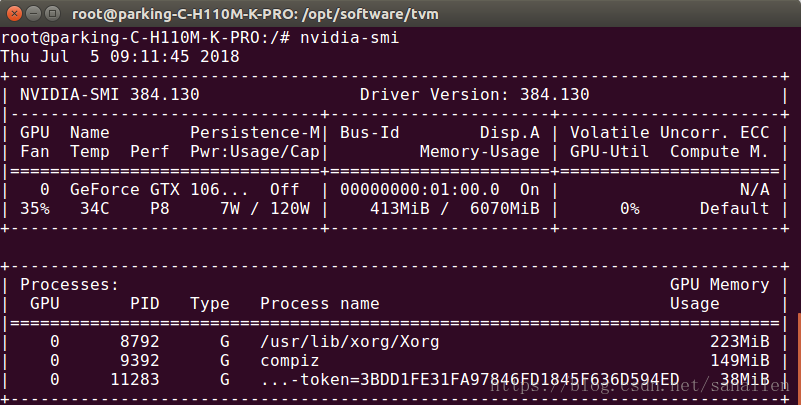Click the ECC value 'N/A'
Image resolution: width=801 pixels, height=405 pixels.
pos(755,190)
